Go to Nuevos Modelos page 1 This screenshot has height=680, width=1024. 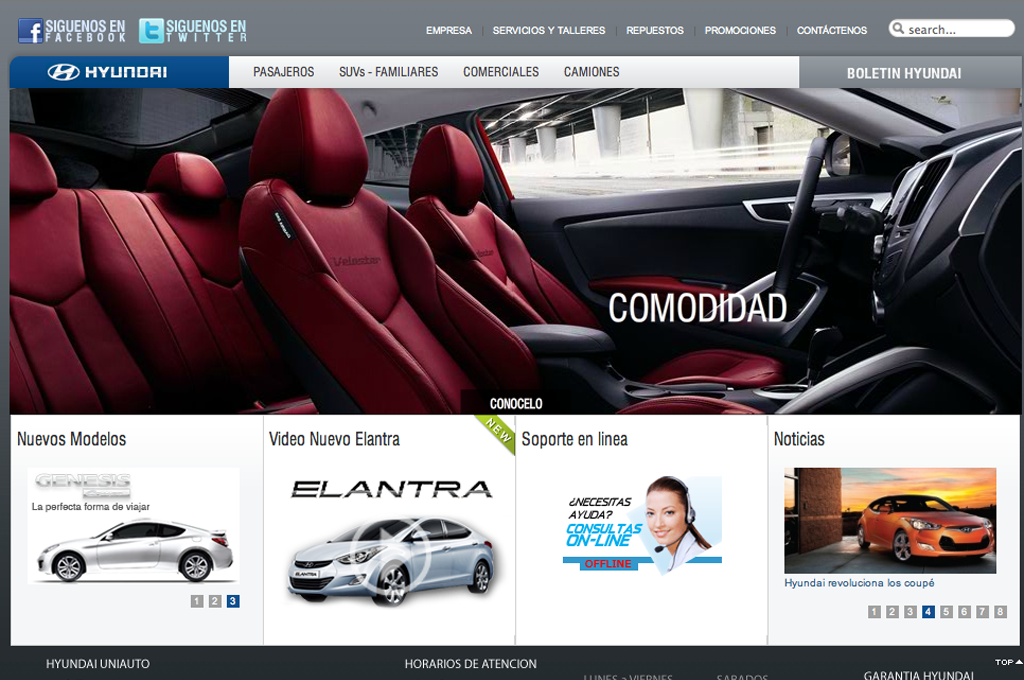197,601
